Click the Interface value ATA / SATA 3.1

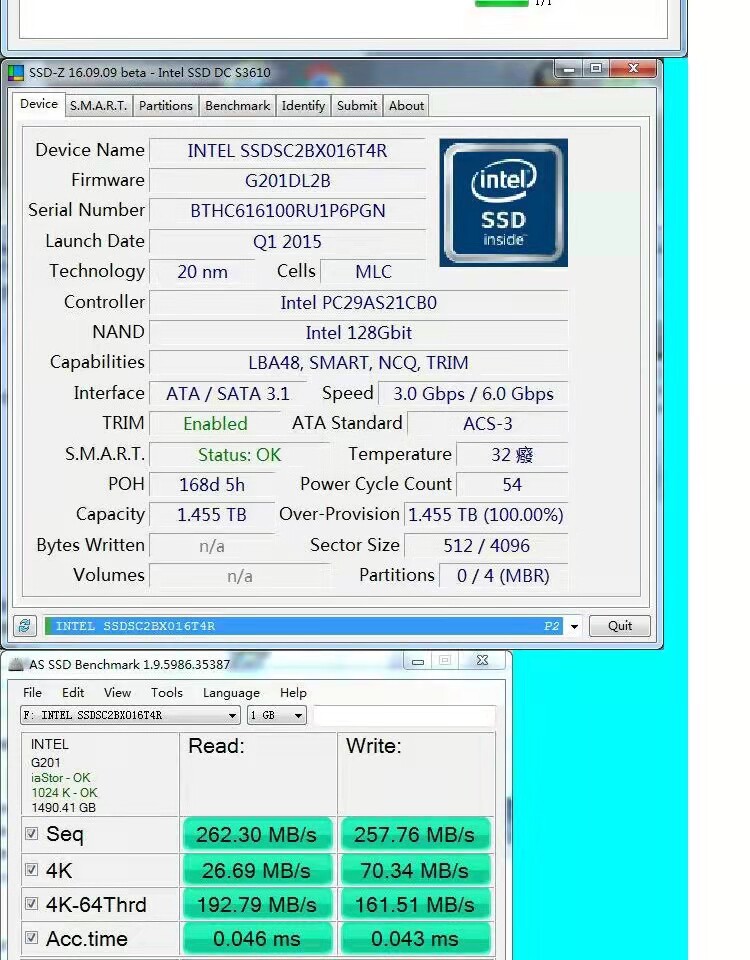(228, 393)
